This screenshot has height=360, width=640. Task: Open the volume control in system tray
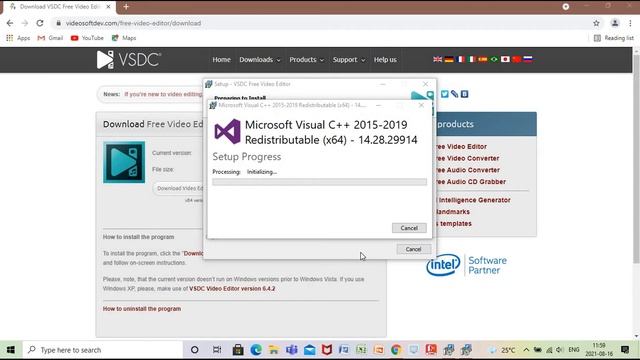560,350
